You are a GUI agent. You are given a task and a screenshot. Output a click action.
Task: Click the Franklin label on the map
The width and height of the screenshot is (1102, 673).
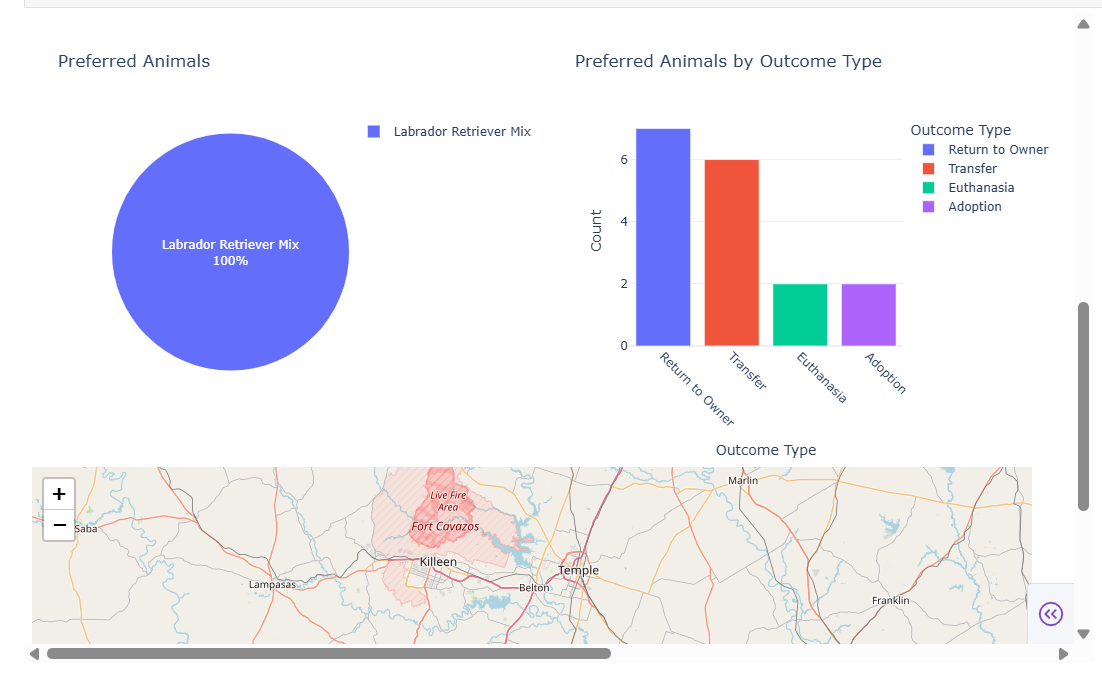pyautogui.click(x=890, y=601)
